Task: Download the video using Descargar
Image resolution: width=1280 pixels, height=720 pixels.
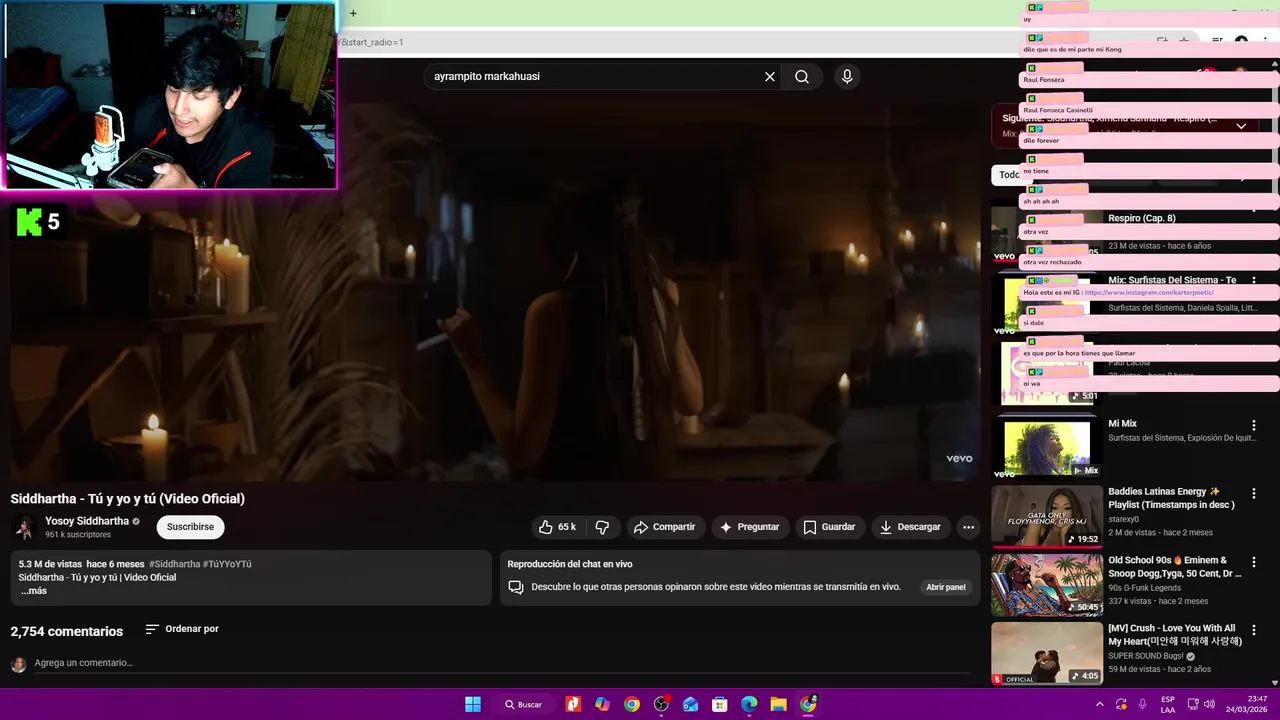Action: tap(910, 527)
